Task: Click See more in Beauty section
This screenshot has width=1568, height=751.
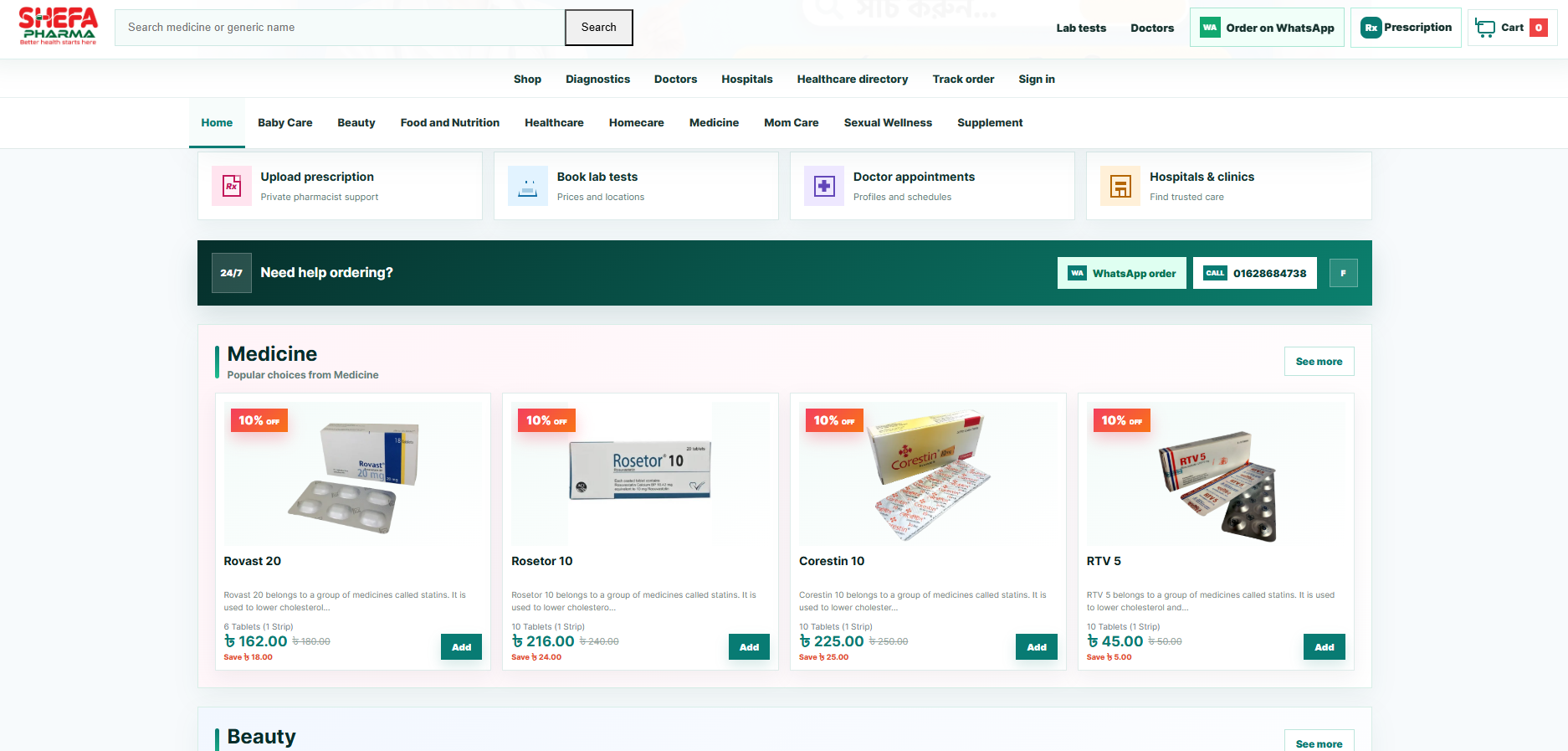Action: 1319,742
